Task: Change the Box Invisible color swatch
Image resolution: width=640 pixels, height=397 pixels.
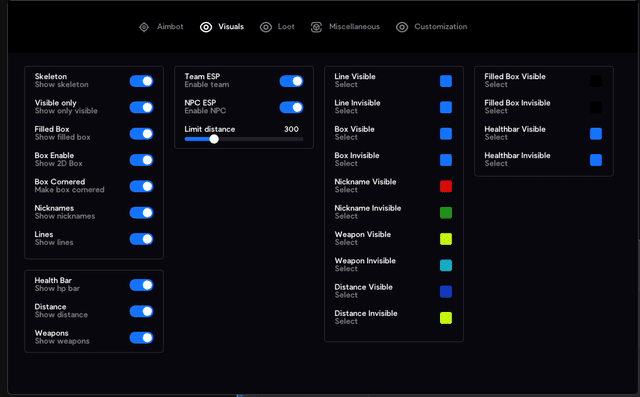Action: pos(446,160)
